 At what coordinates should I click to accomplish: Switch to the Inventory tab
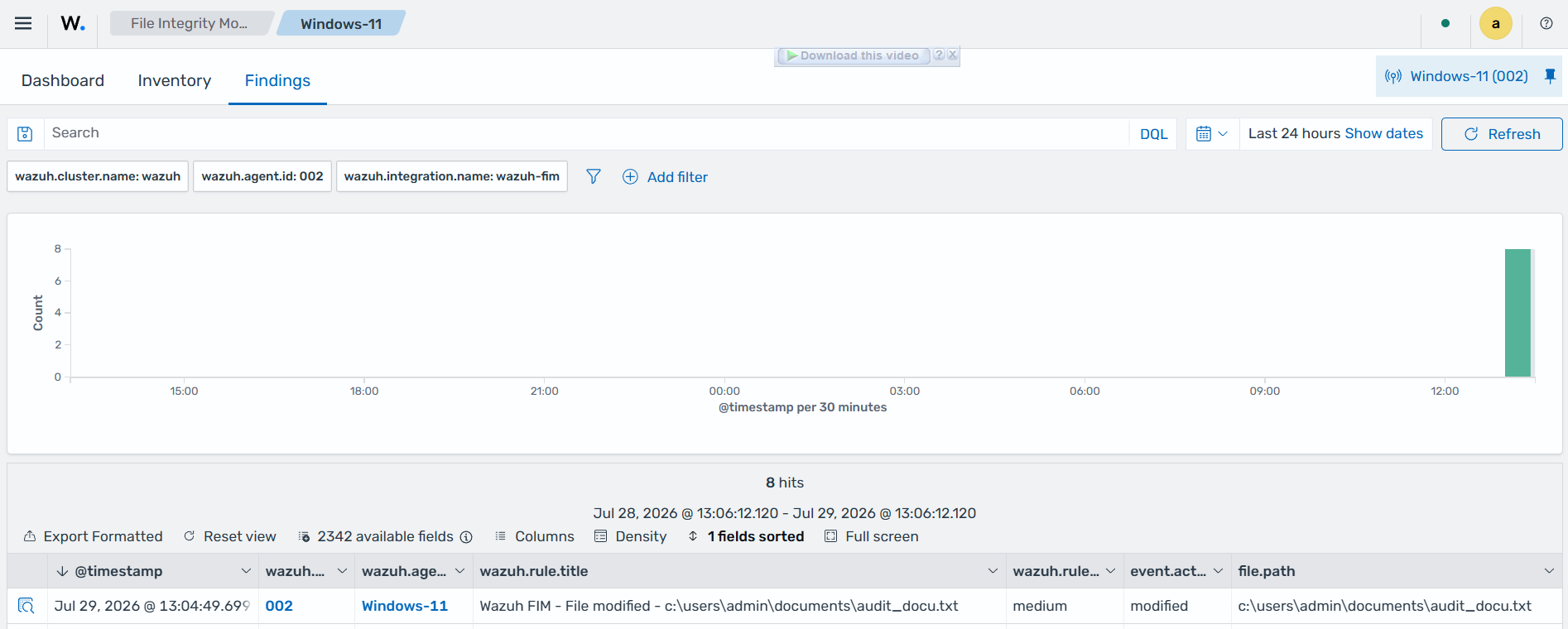point(175,80)
